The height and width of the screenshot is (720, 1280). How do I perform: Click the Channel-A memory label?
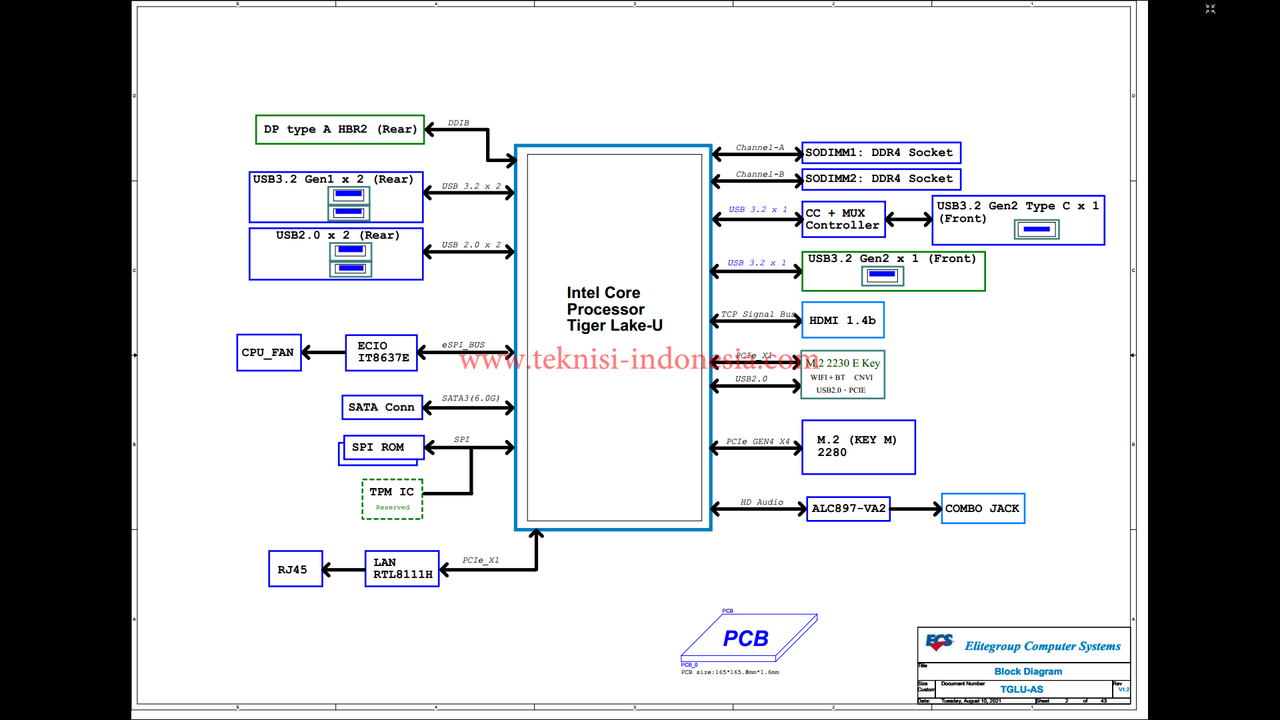[760, 148]
